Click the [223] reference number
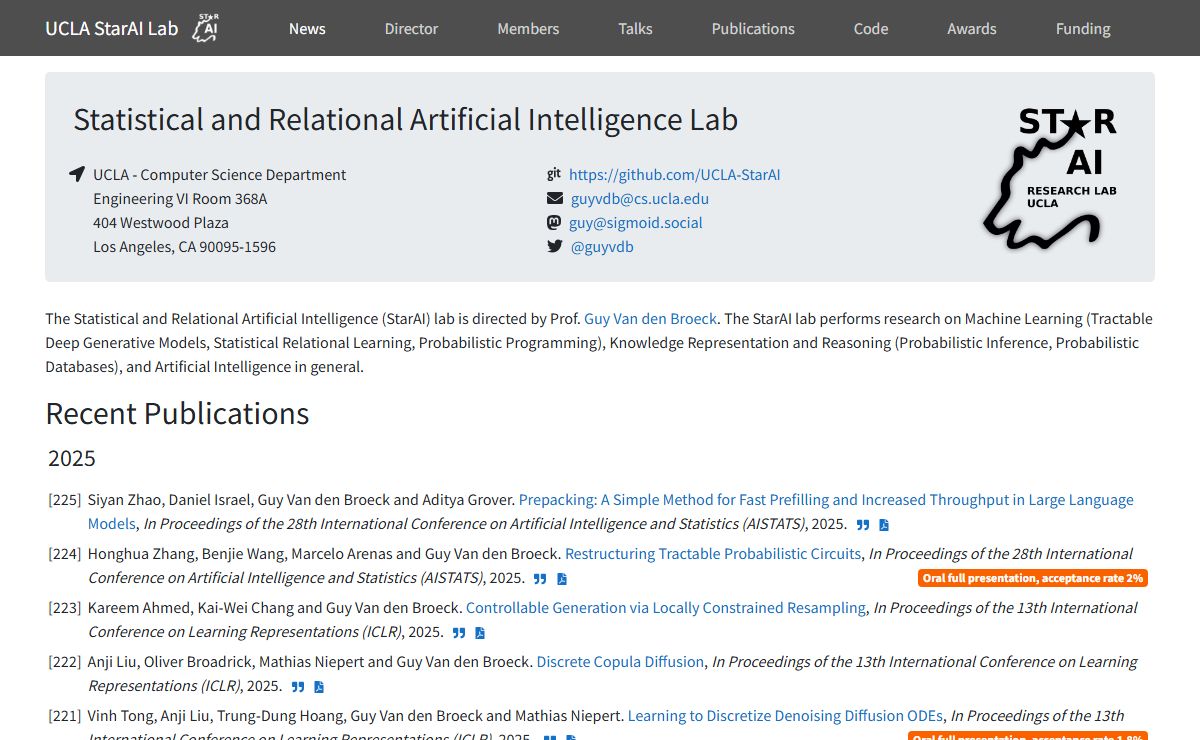Image resolution: width=1200 pixels, height=740 pixels. click(x=64, y=607)
